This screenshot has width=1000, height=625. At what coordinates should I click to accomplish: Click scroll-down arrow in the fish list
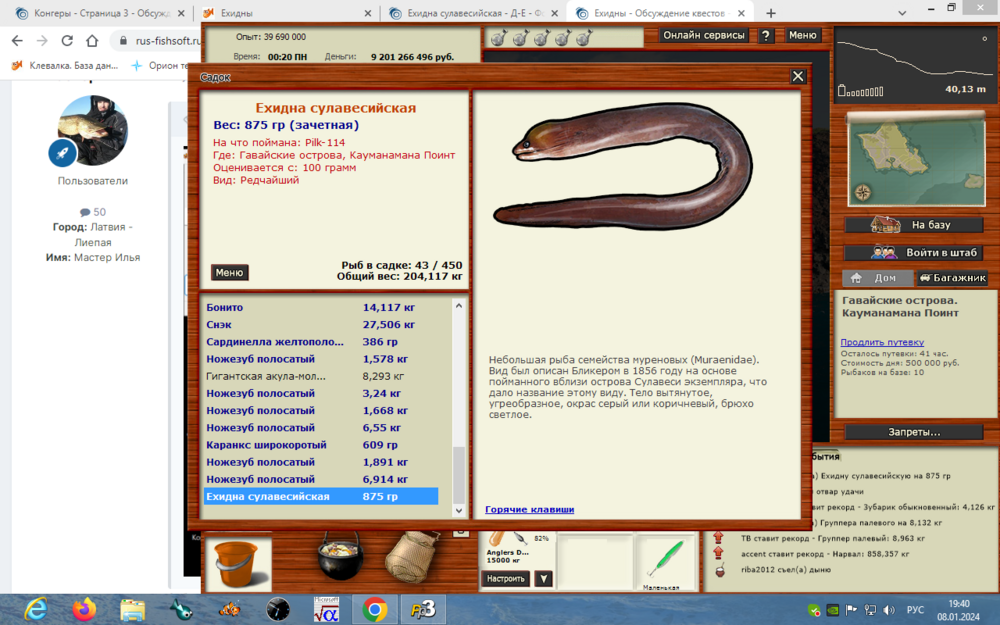pos(459,510)
